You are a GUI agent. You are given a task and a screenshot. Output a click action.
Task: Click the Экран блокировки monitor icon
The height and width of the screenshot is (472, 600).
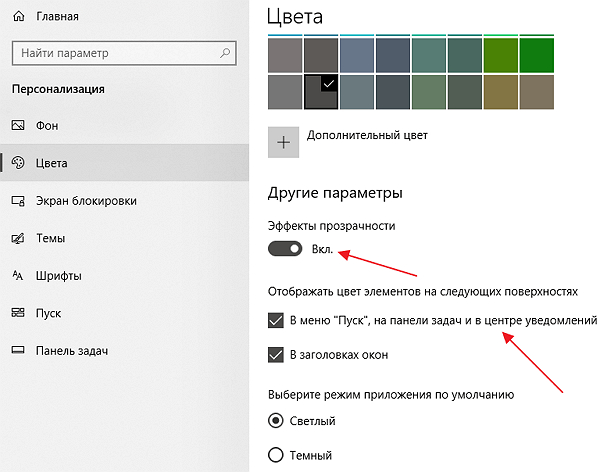pos(17,201)
